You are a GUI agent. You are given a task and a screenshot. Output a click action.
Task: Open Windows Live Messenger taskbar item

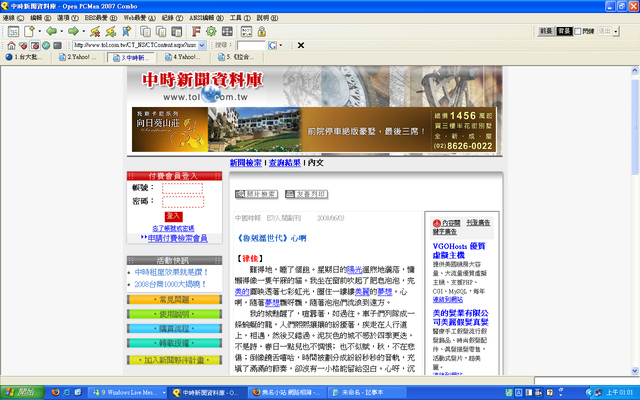tap(127, 392)
